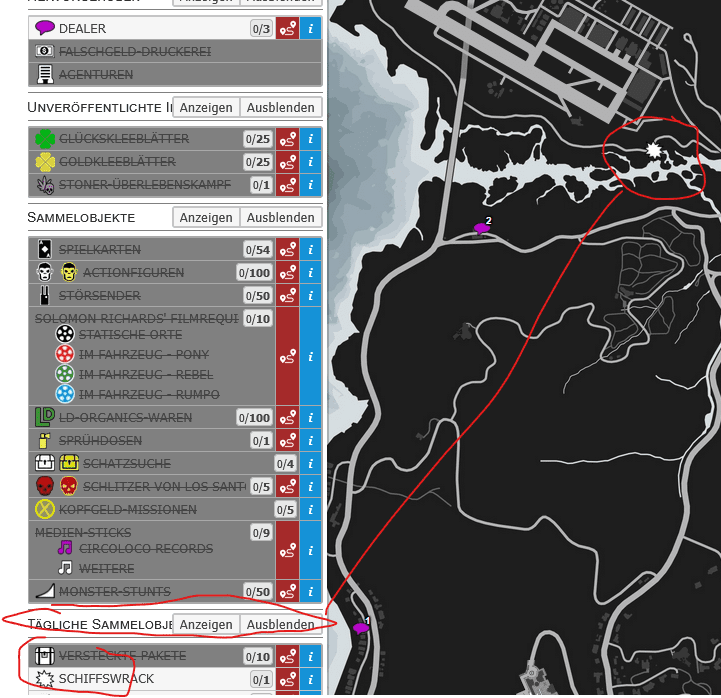Toggle the Dealer category row

tap(152, 29)
